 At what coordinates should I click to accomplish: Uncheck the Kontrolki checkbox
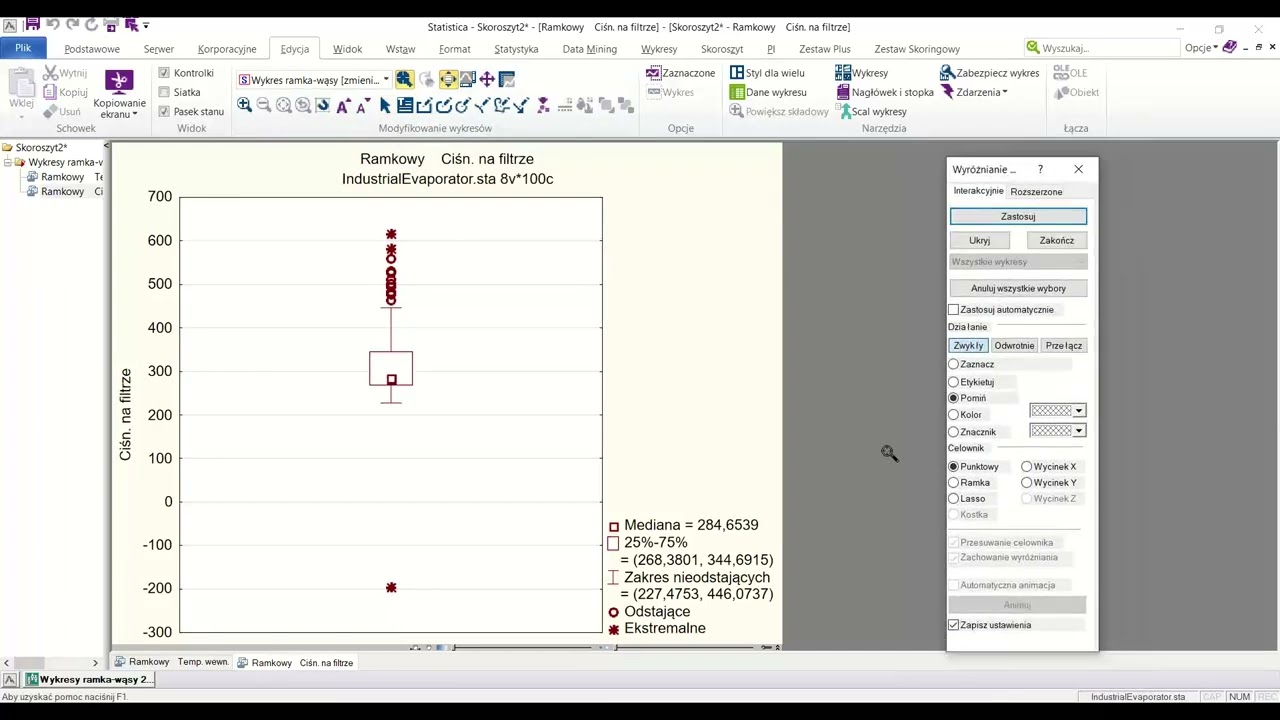(x=164, y=73)
